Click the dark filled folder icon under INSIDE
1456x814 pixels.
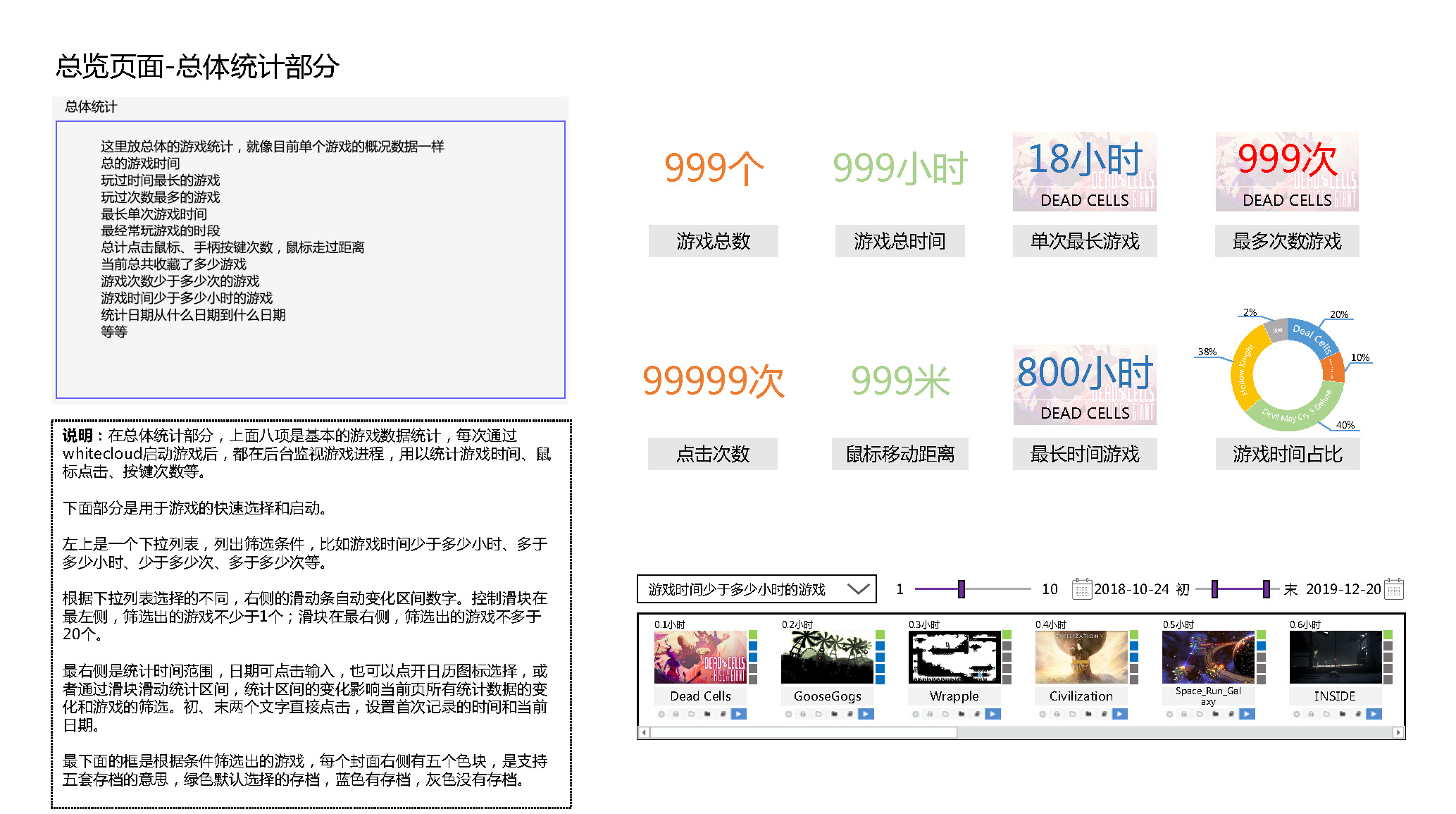[x=1343, y=714]
